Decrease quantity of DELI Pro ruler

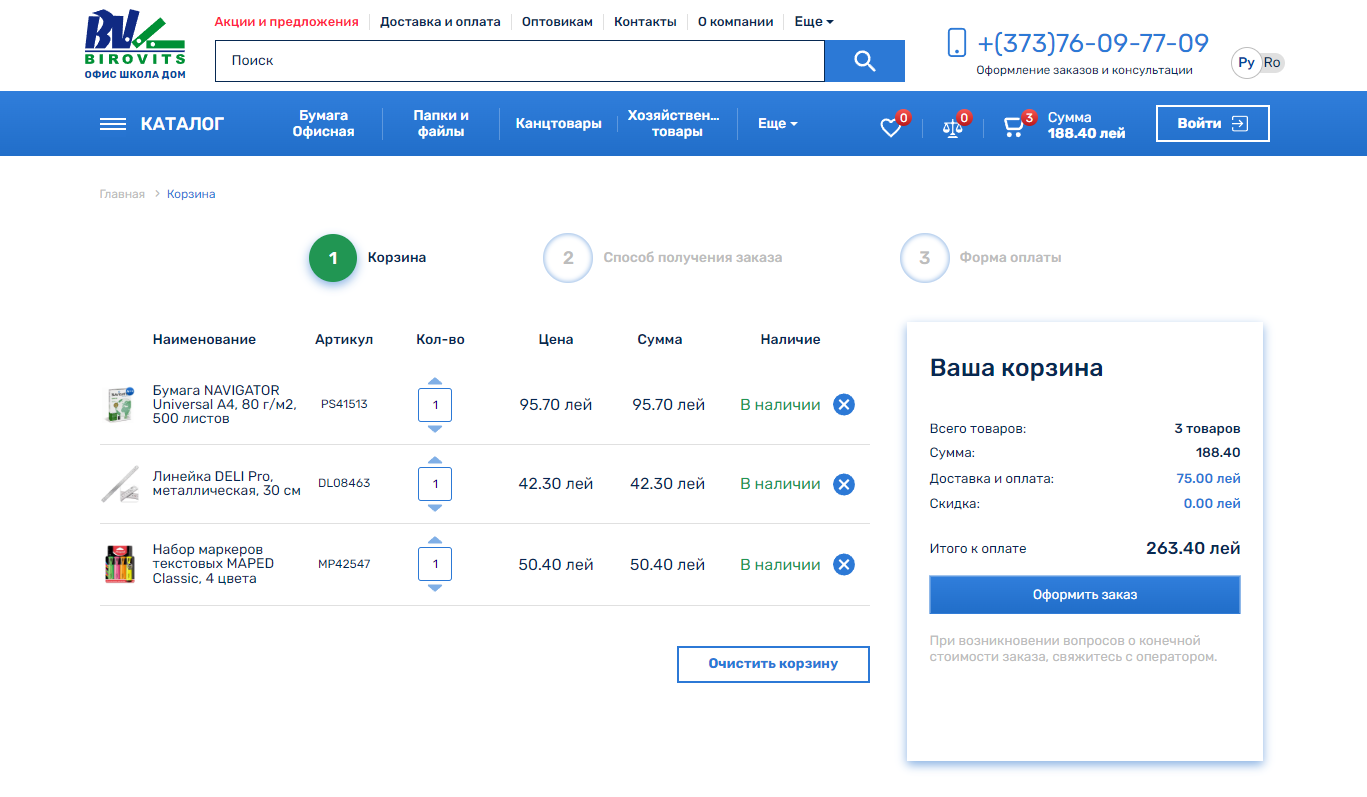[435, 508]
